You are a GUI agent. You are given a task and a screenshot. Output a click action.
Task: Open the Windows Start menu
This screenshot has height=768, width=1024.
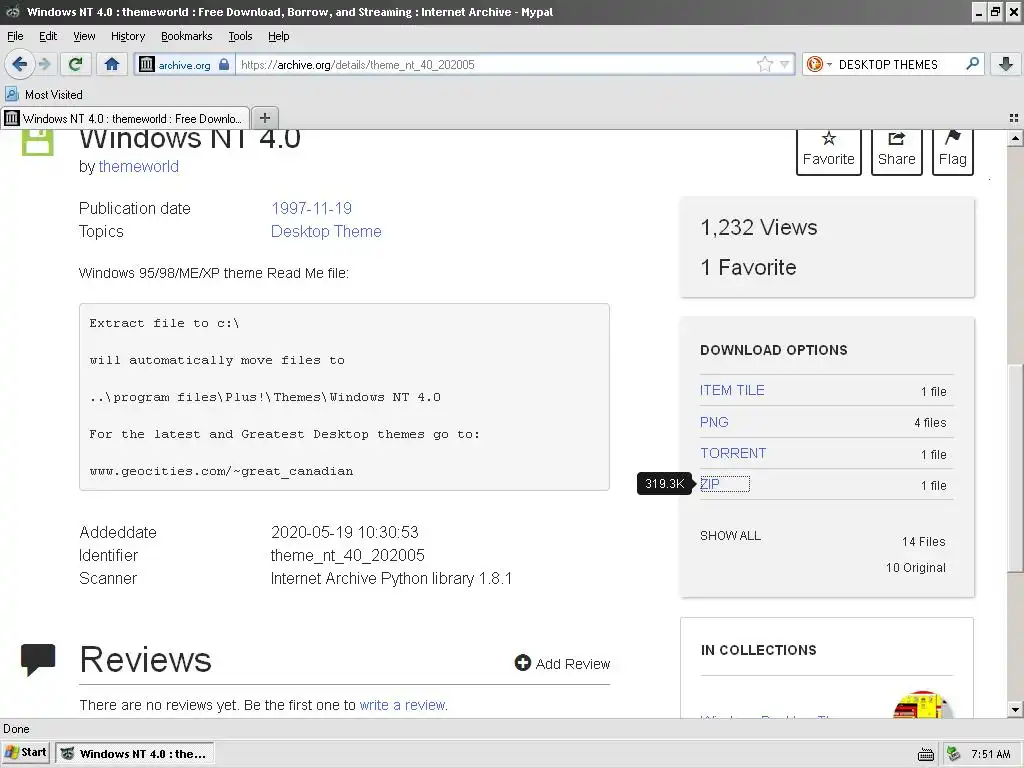(25, 752)
